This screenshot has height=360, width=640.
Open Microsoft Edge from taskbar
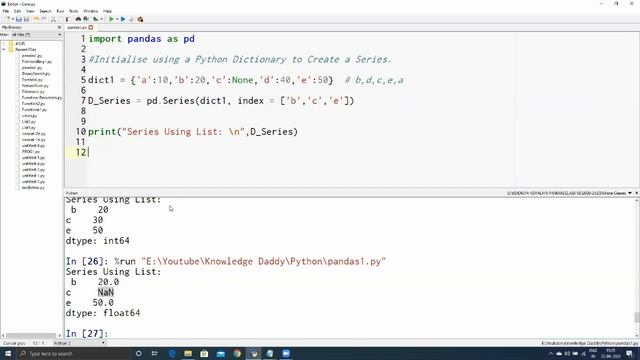pos(172,353)
